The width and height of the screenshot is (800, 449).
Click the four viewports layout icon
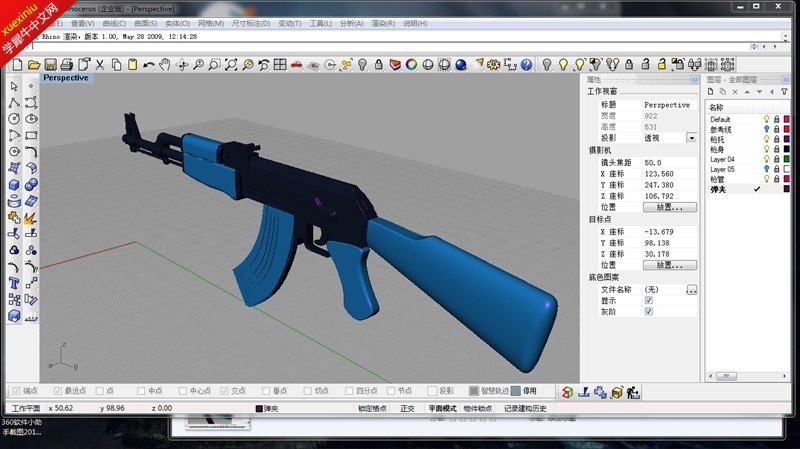pos(280,65)
